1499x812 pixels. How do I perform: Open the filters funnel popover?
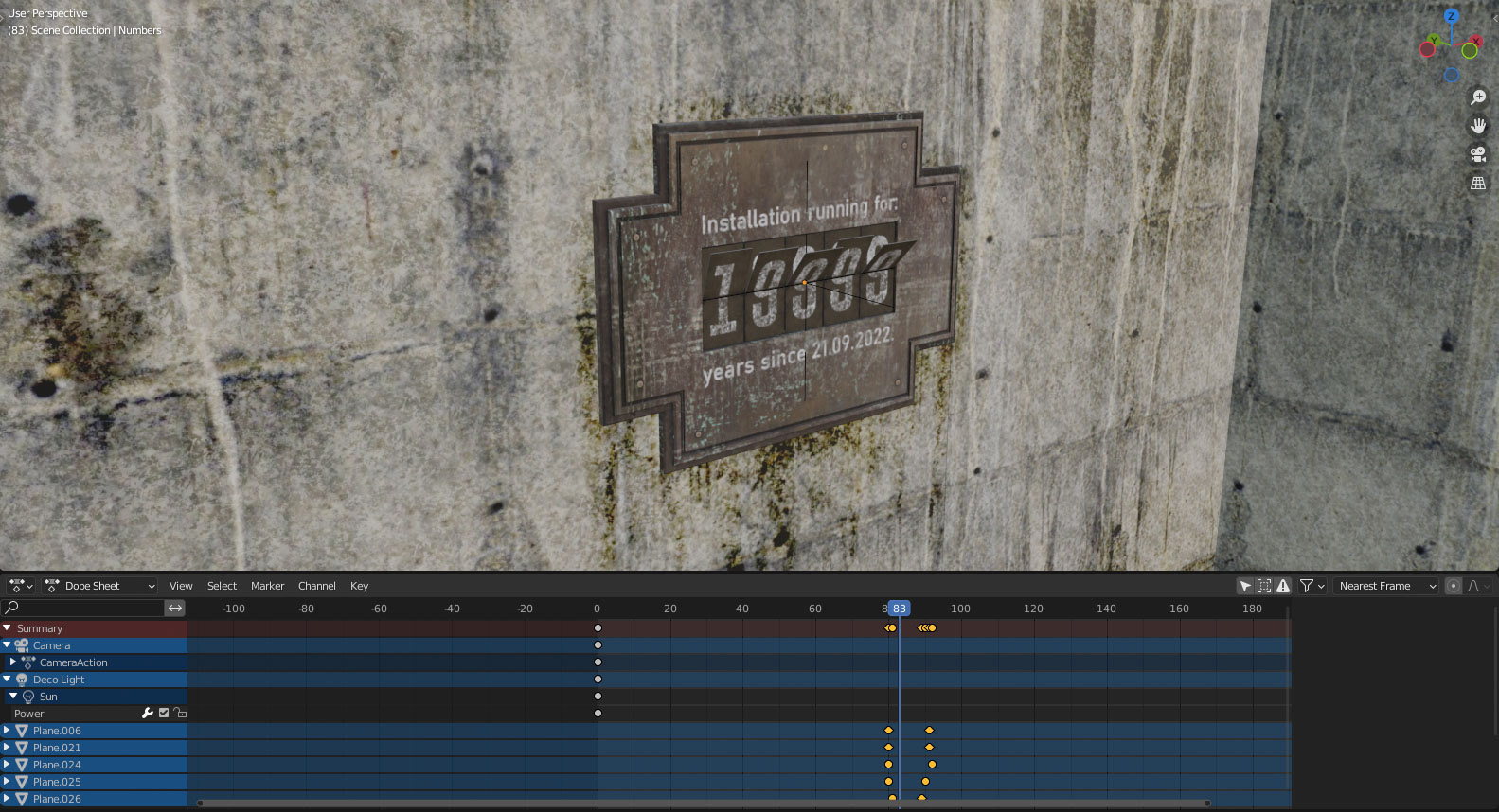1312,586
